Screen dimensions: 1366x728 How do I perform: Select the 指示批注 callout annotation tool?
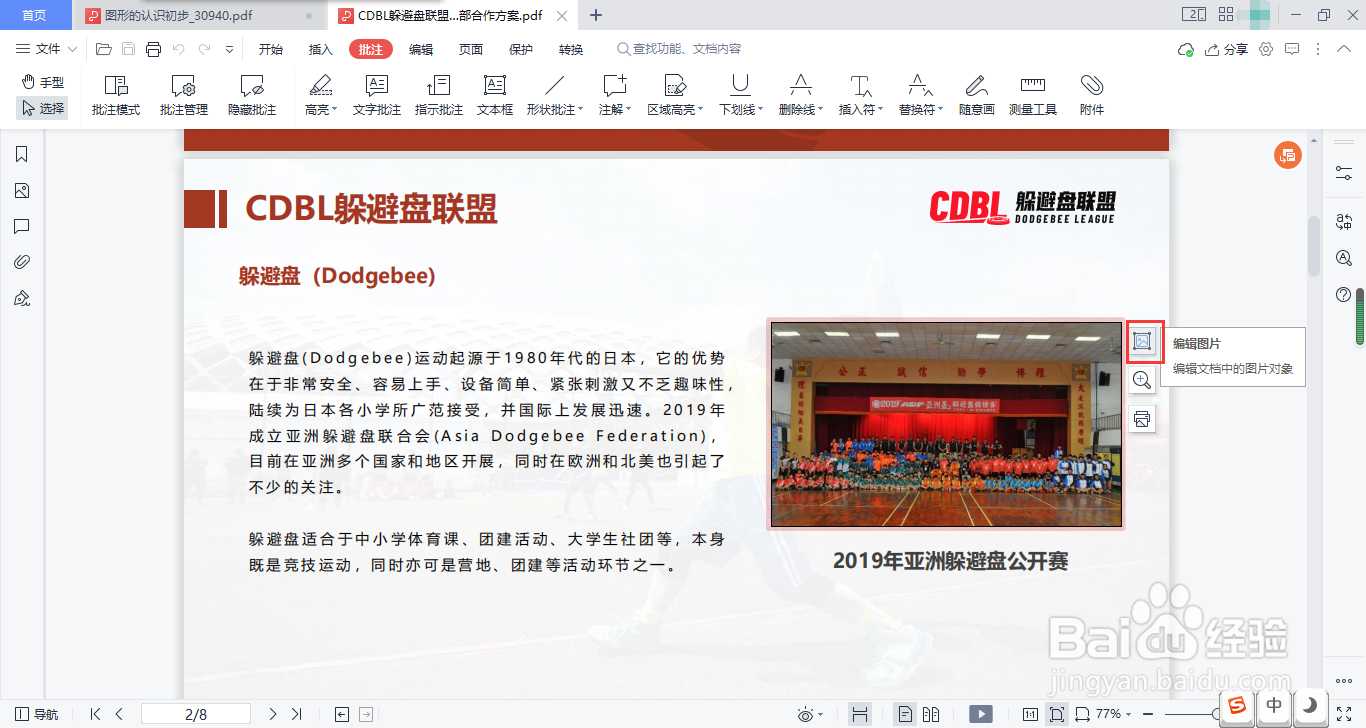[x=439, y=95]
